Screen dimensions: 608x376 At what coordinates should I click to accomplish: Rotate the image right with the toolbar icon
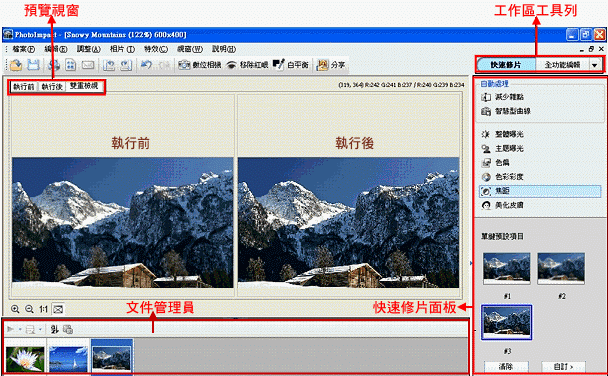pos(126,65)
